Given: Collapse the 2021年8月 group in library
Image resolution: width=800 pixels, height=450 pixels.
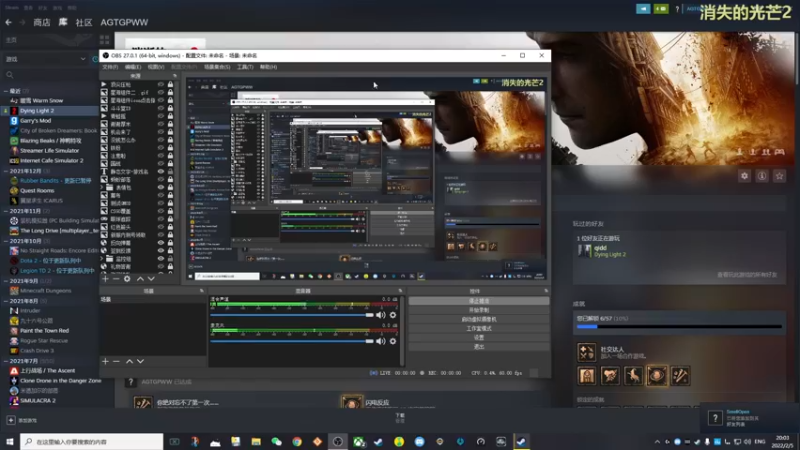Looking at the screenshot, I should (x=6, y=301).
